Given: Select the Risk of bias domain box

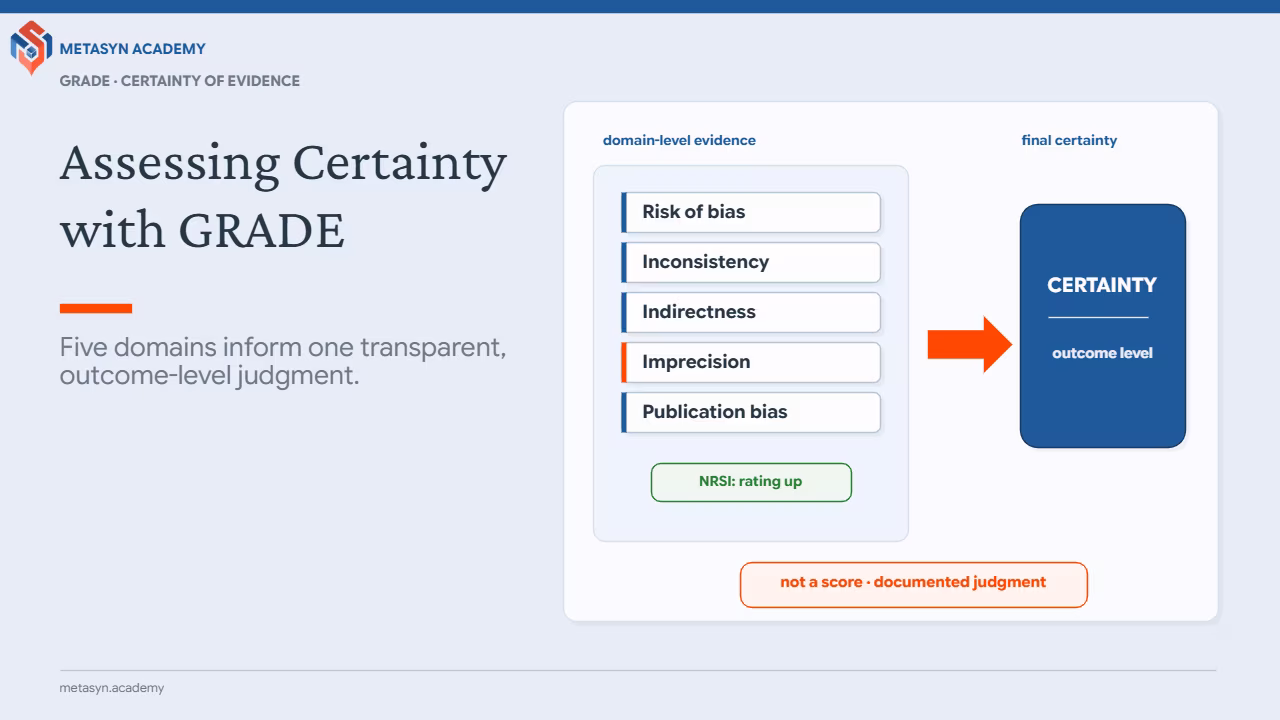Looking at the screenshot, I should (751, 212).
